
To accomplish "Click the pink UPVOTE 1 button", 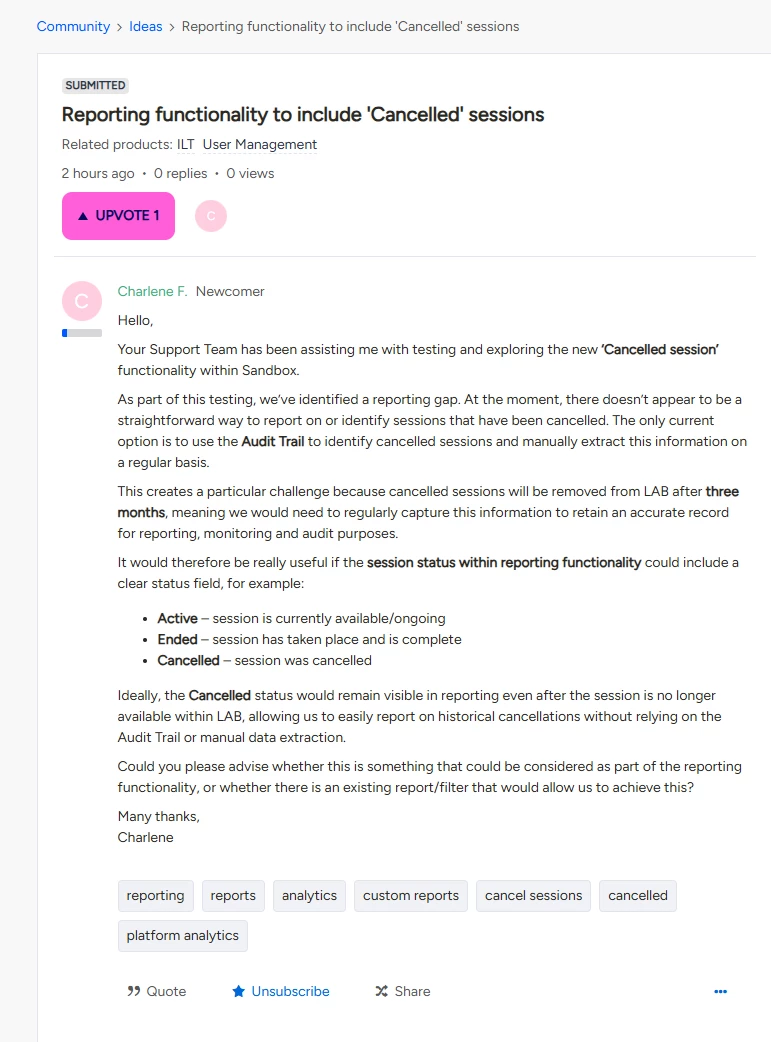I will 118,216.
